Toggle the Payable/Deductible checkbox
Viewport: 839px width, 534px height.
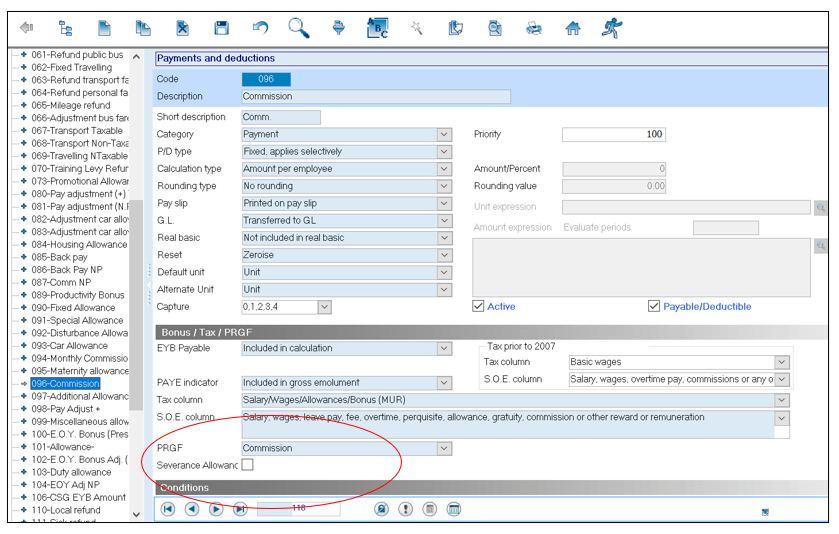655,306
